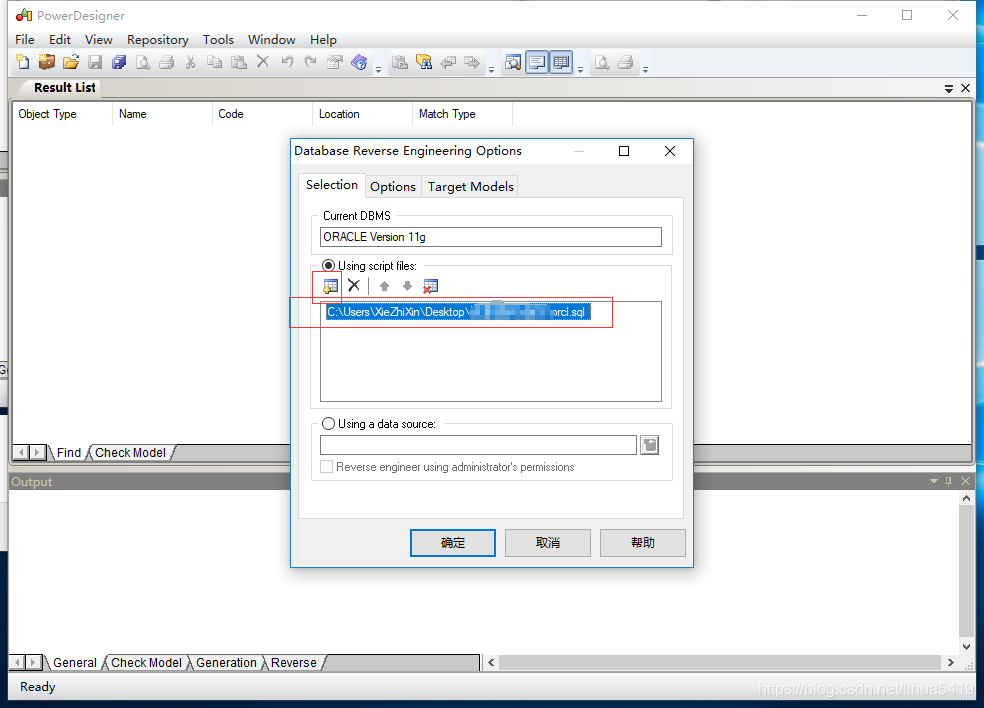Switch to the Target Models tab
Screen dimensions: 984x708
coord(469,186)
